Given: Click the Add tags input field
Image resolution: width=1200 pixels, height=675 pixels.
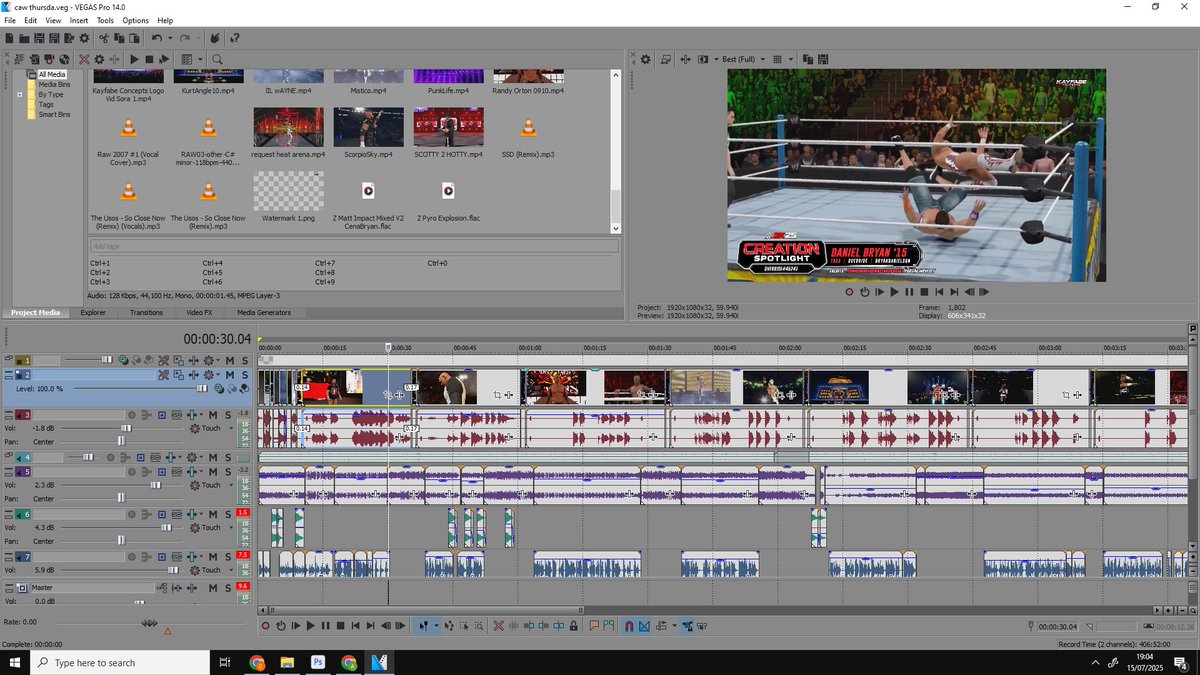Looking at the screenshot, I should pyautogui.click(x=353, y=245).
